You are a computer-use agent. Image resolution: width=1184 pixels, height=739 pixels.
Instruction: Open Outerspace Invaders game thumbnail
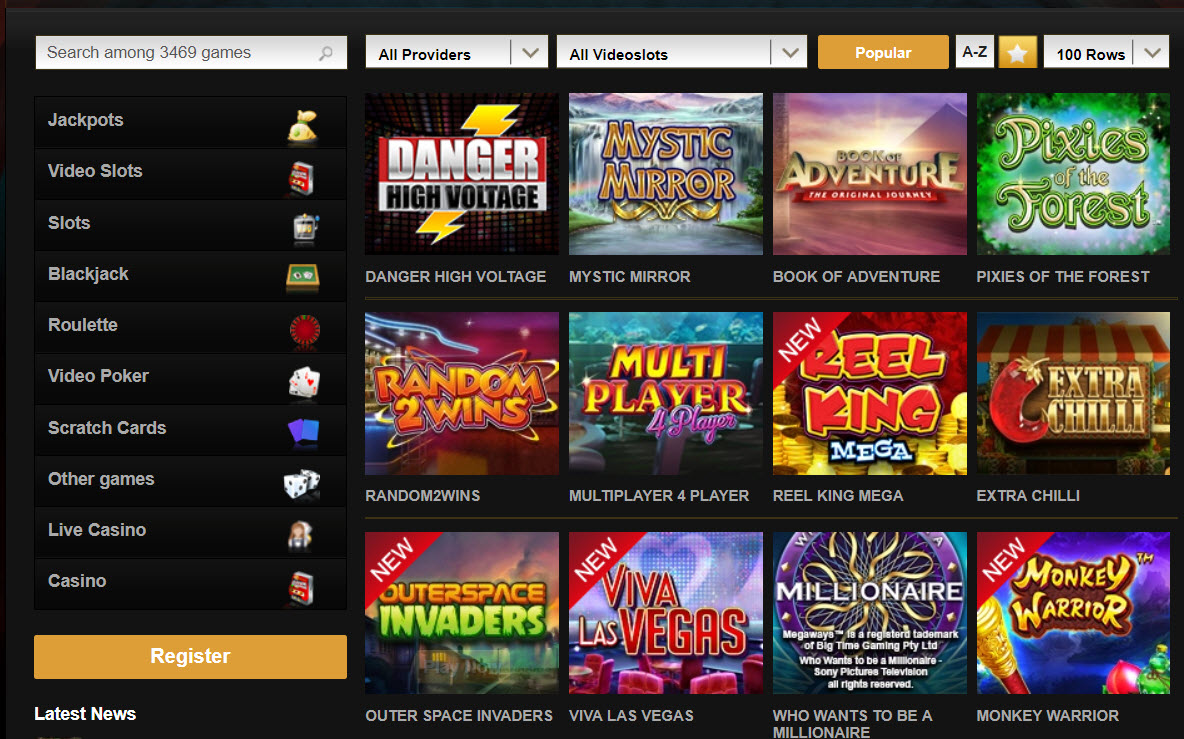pyautogui.click(x=462, y=613)
